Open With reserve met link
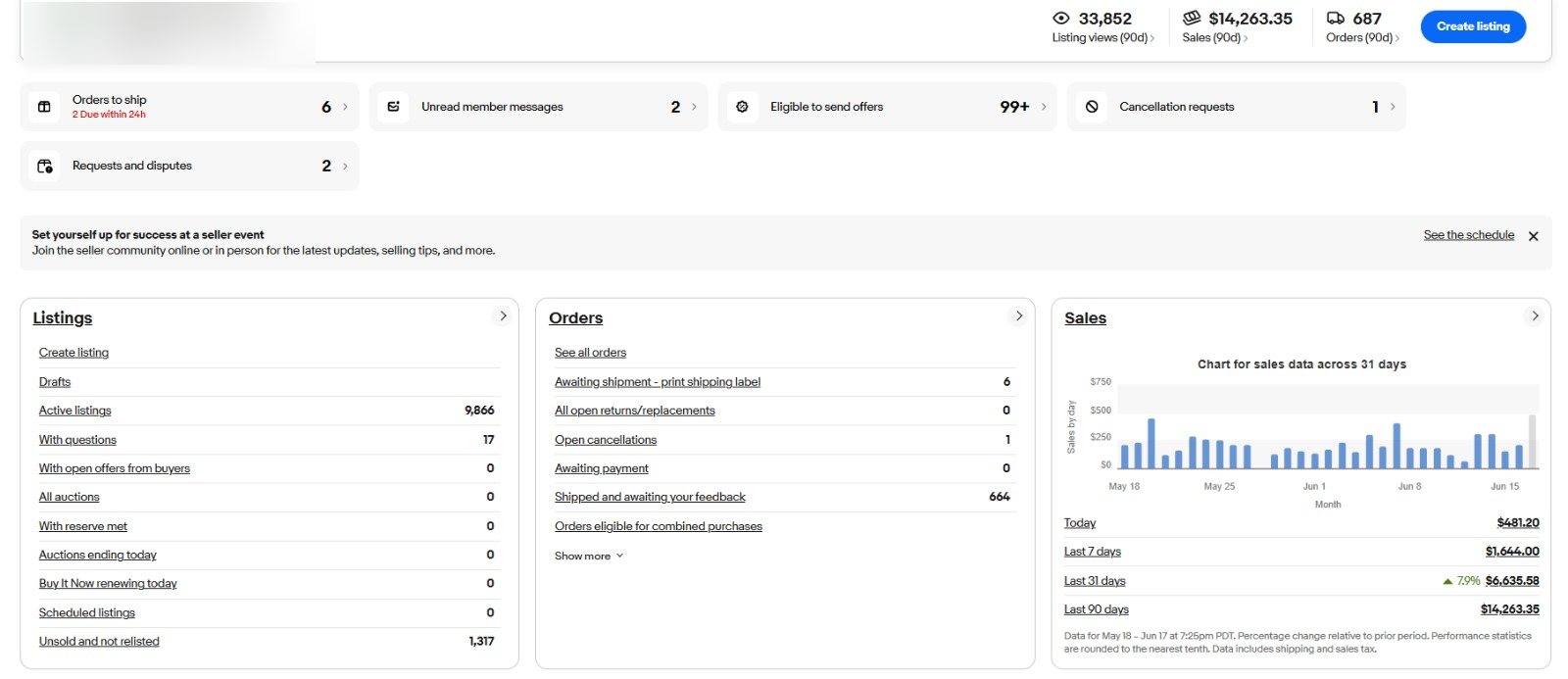 [83, 526]
